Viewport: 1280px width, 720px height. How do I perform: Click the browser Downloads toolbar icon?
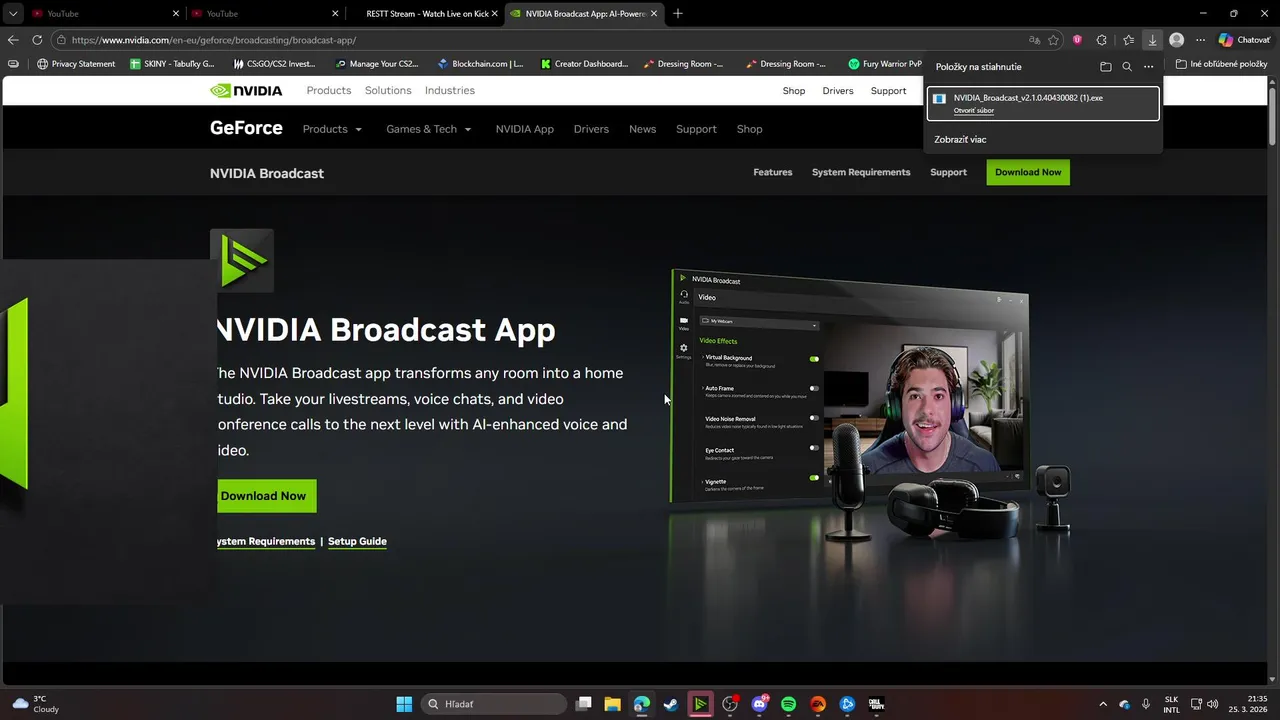tap(1152, 40)
